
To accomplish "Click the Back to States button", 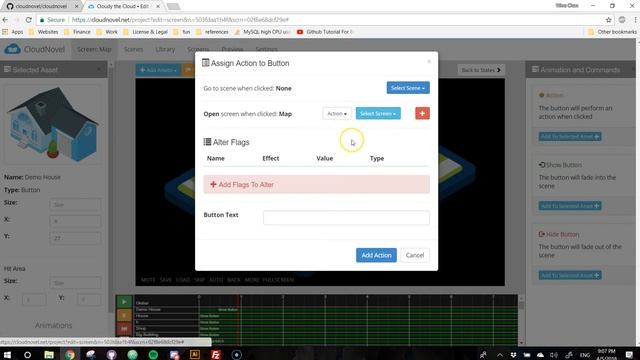I will click(x=480, y=70).
